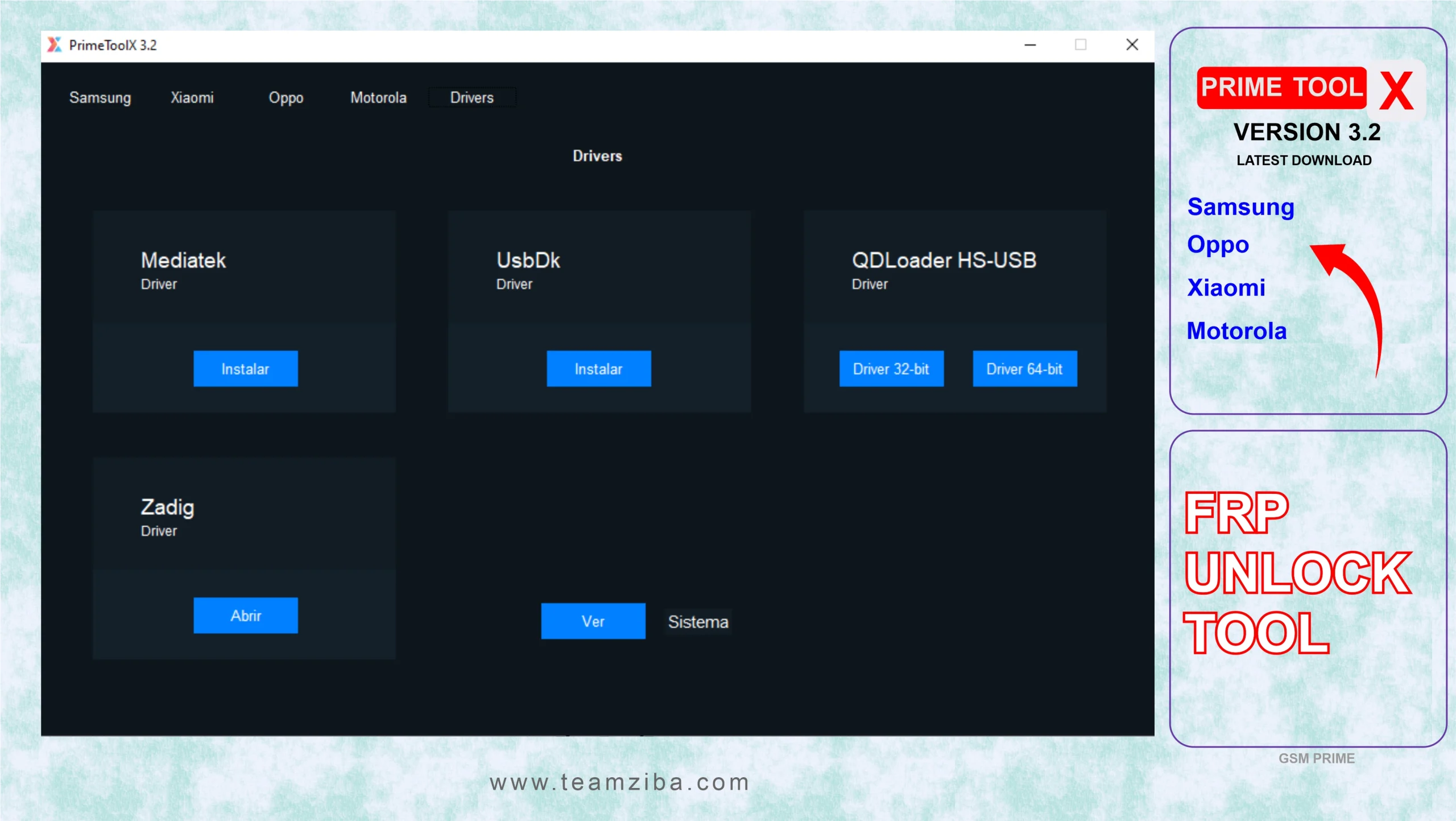
Task: Click the blue Samsung text in banner
Action: tap(1240, 207)
